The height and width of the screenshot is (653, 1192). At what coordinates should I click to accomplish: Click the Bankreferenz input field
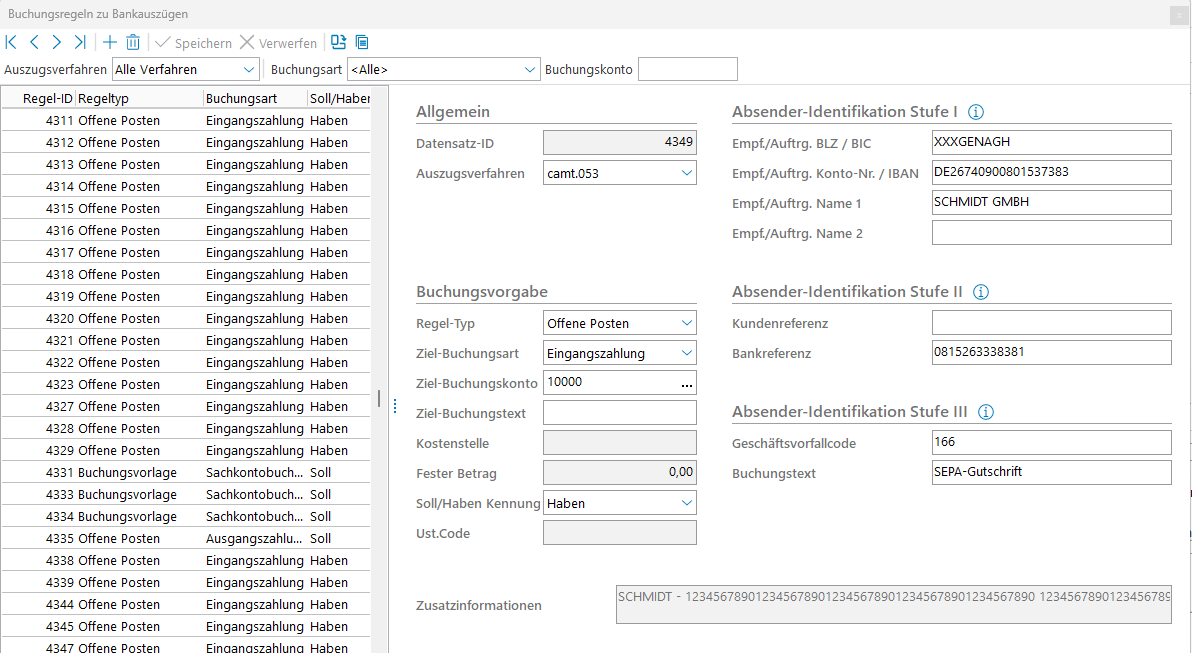point(1050,353)
